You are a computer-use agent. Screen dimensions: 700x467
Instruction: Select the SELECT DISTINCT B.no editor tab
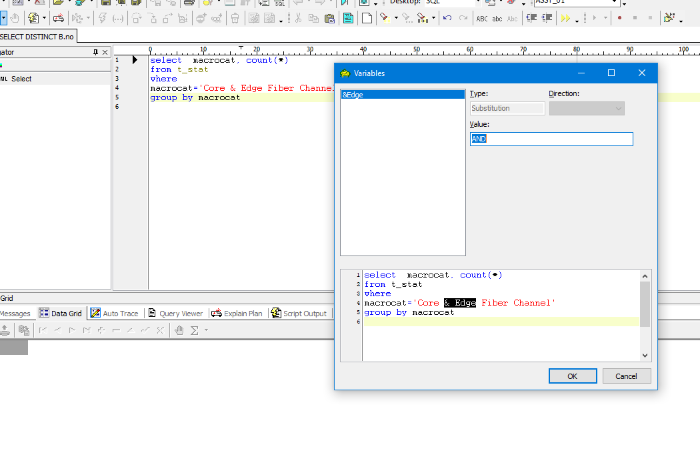tap(38, 37)
